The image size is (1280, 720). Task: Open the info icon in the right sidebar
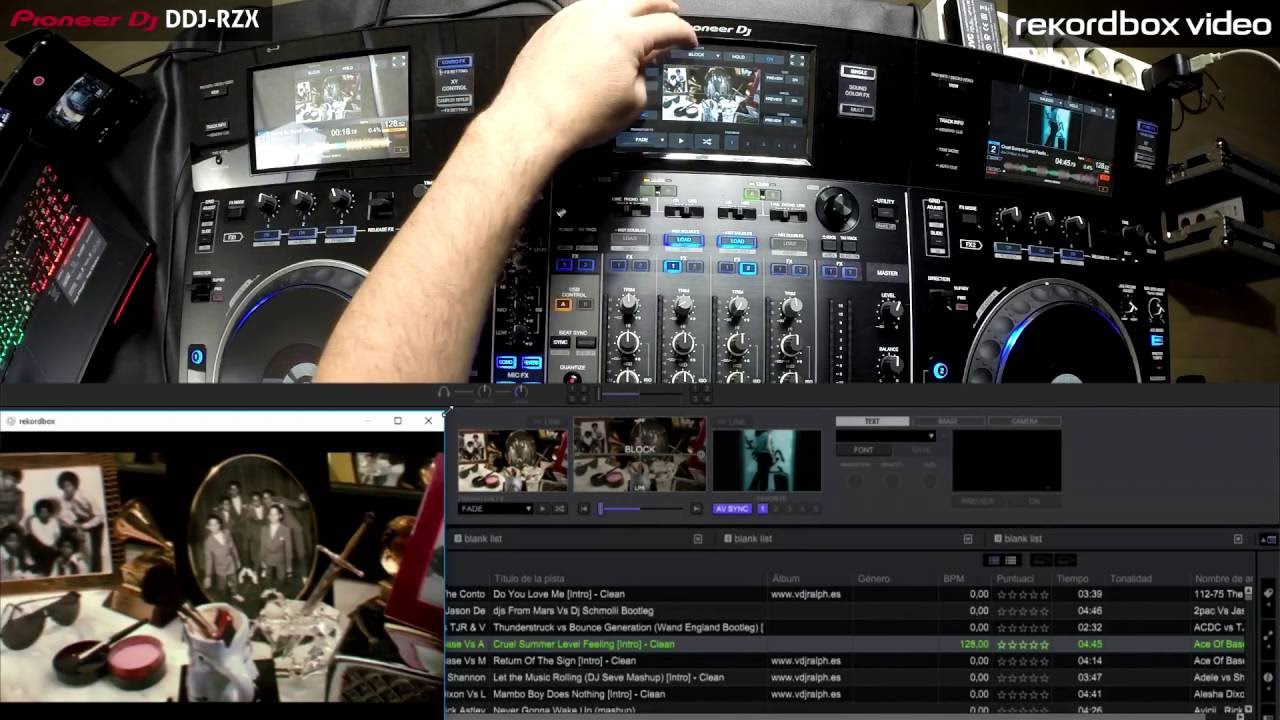coord(1268,677)
